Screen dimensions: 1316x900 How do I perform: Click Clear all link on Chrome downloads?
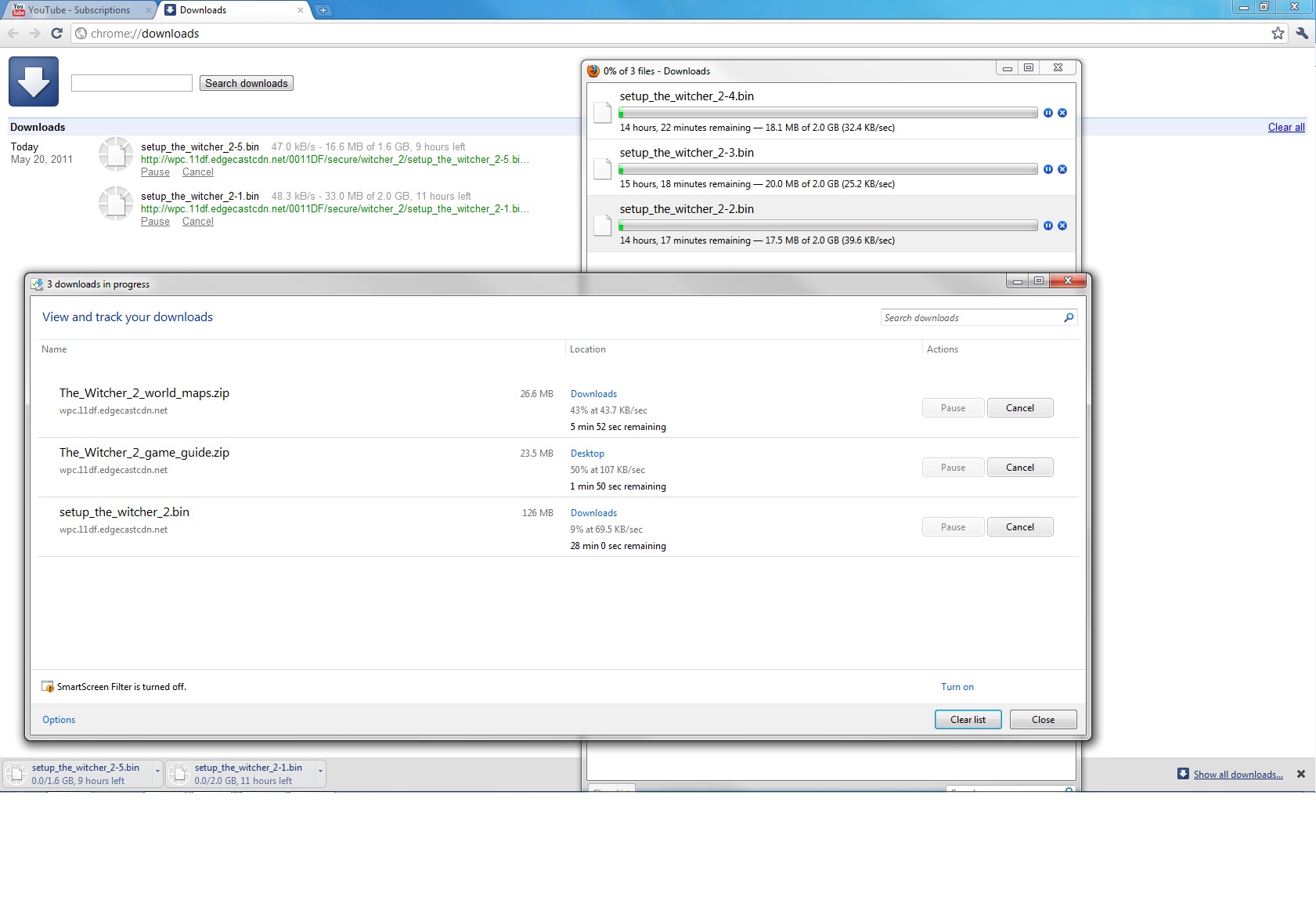click(1286, 128)
